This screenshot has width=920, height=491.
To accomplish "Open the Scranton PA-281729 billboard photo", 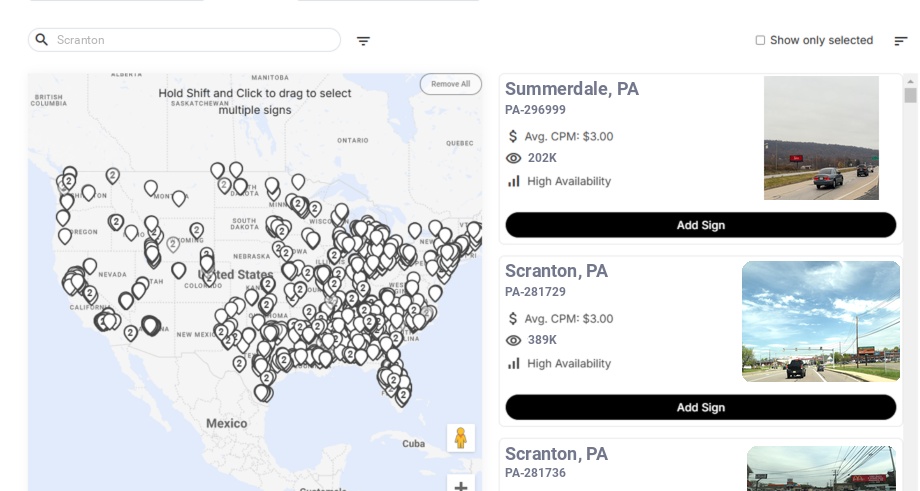I will (x=820, y=321).
